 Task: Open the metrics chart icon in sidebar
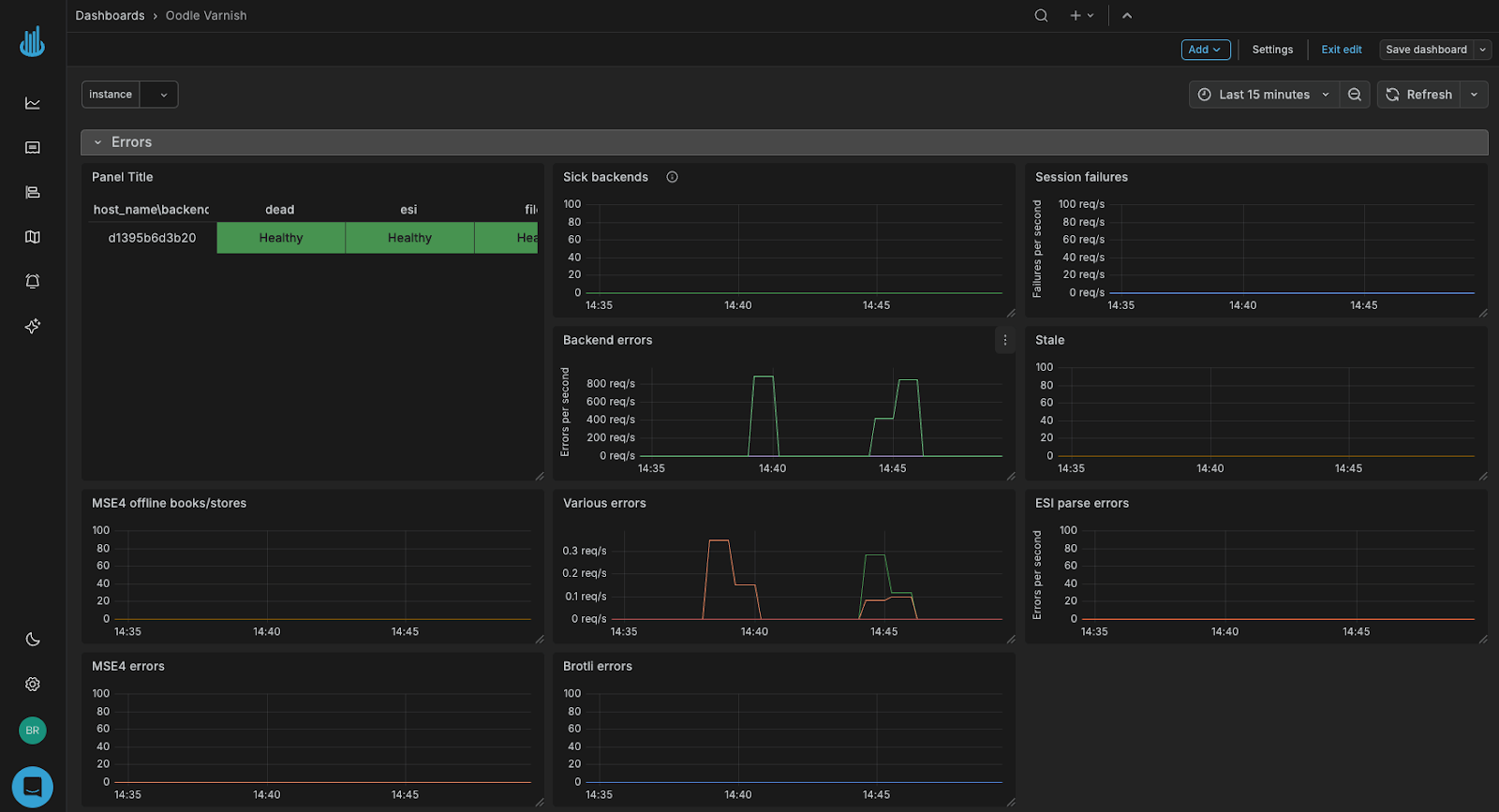(x=33, y=103)
